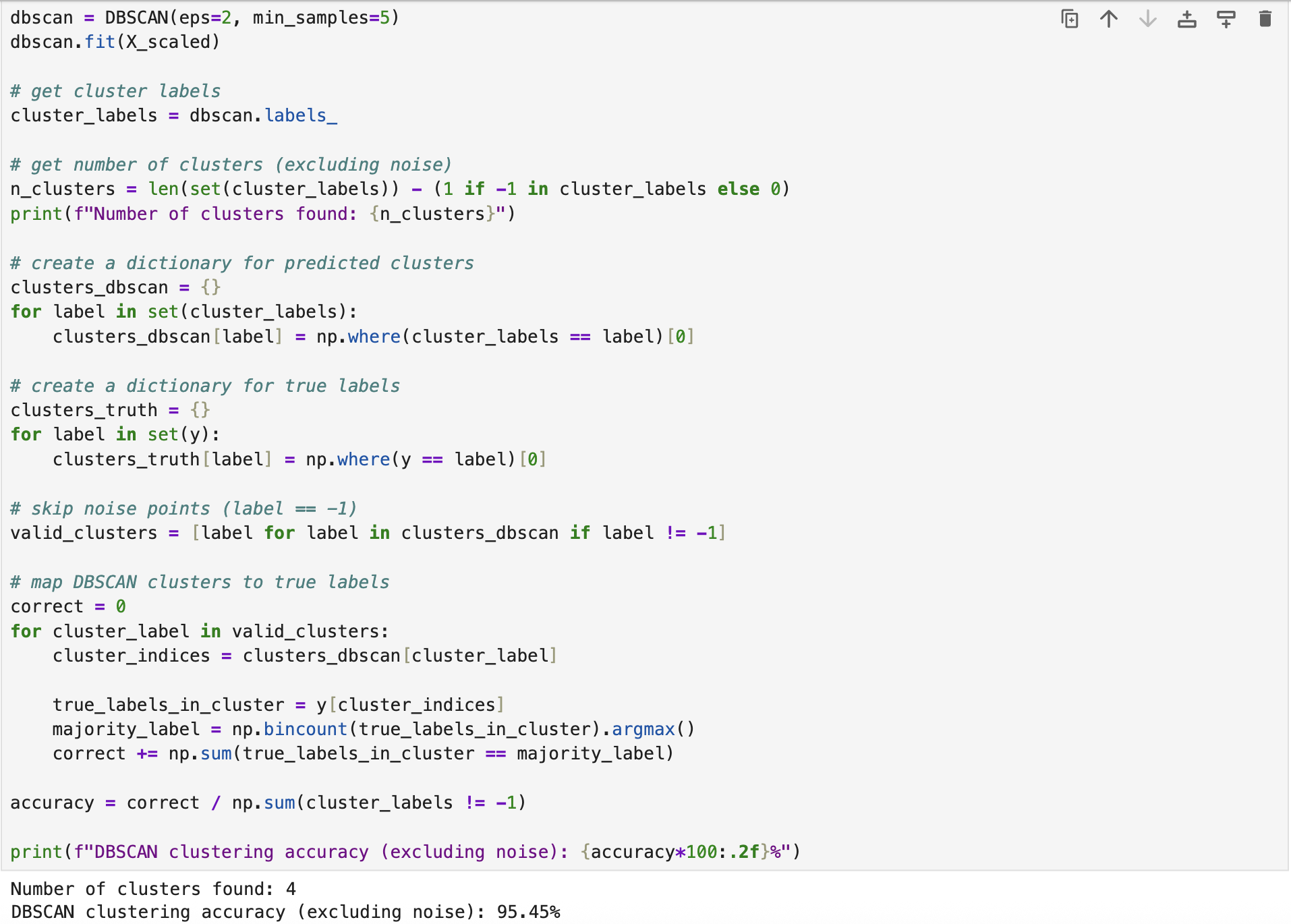Move the cell down with the arrow
This screenshot has width=1291, height=924.
tap(1148, 19)
